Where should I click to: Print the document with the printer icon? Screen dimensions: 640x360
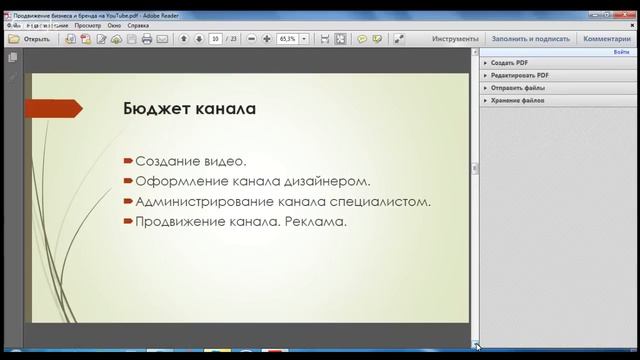147,39
